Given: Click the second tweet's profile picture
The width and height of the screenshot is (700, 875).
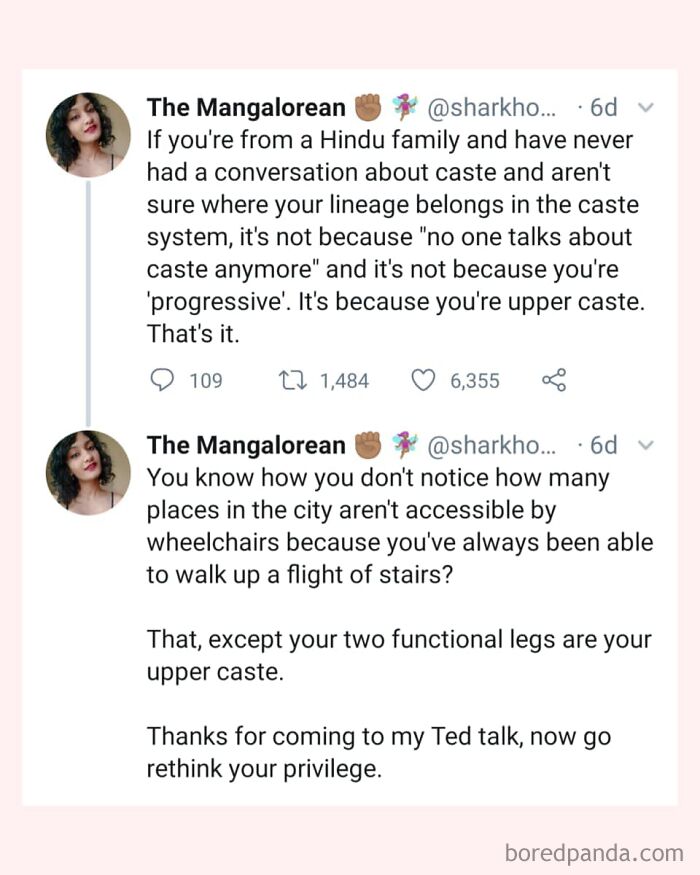Looking at the screenshot, I should click(86, 471).
